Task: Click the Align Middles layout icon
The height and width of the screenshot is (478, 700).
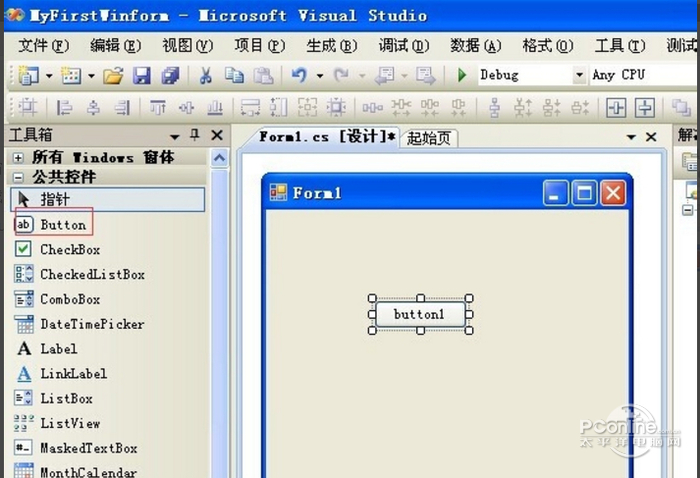Action: coord(186,108)
